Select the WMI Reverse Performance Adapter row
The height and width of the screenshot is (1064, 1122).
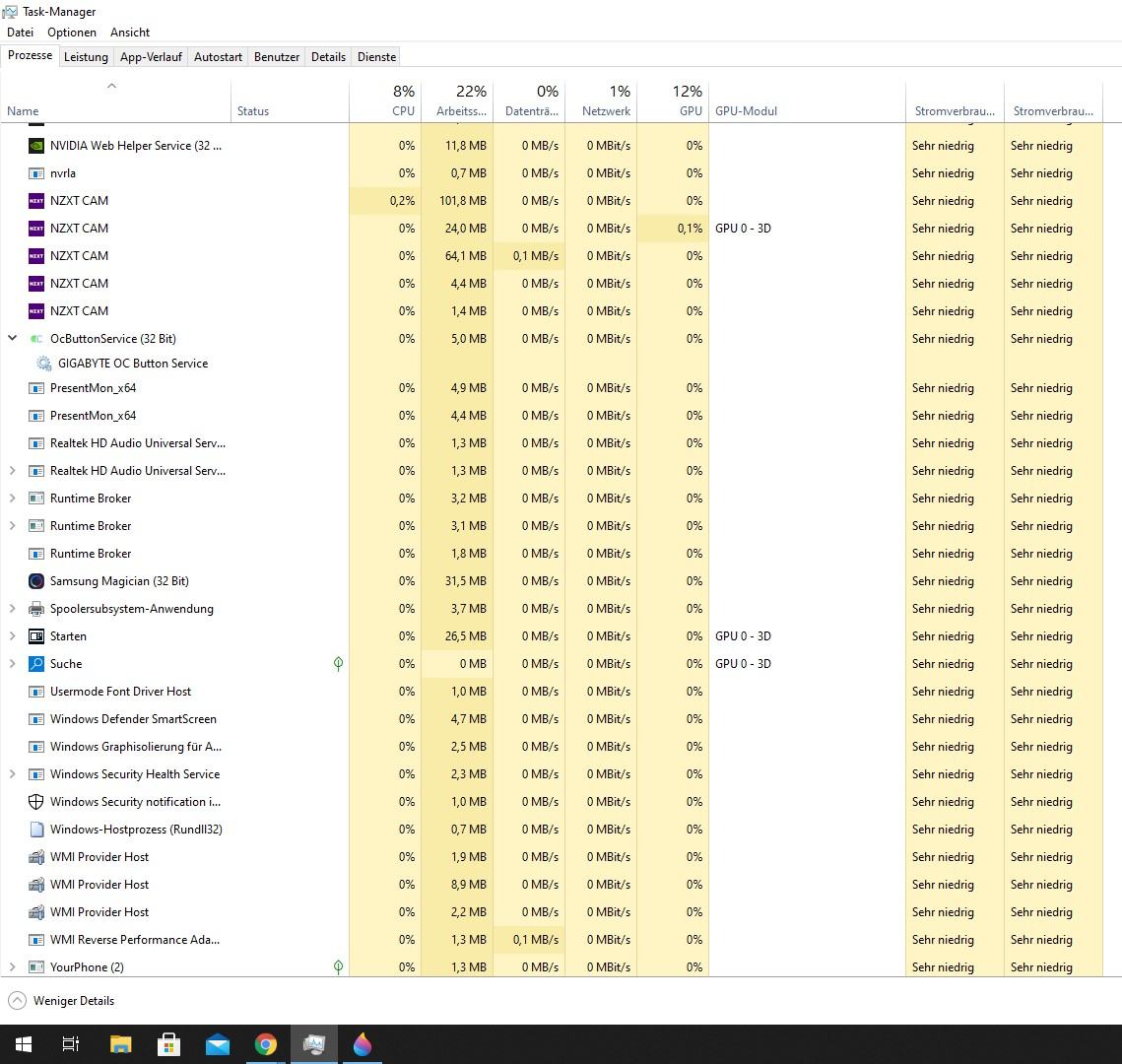tap(551, 940)
